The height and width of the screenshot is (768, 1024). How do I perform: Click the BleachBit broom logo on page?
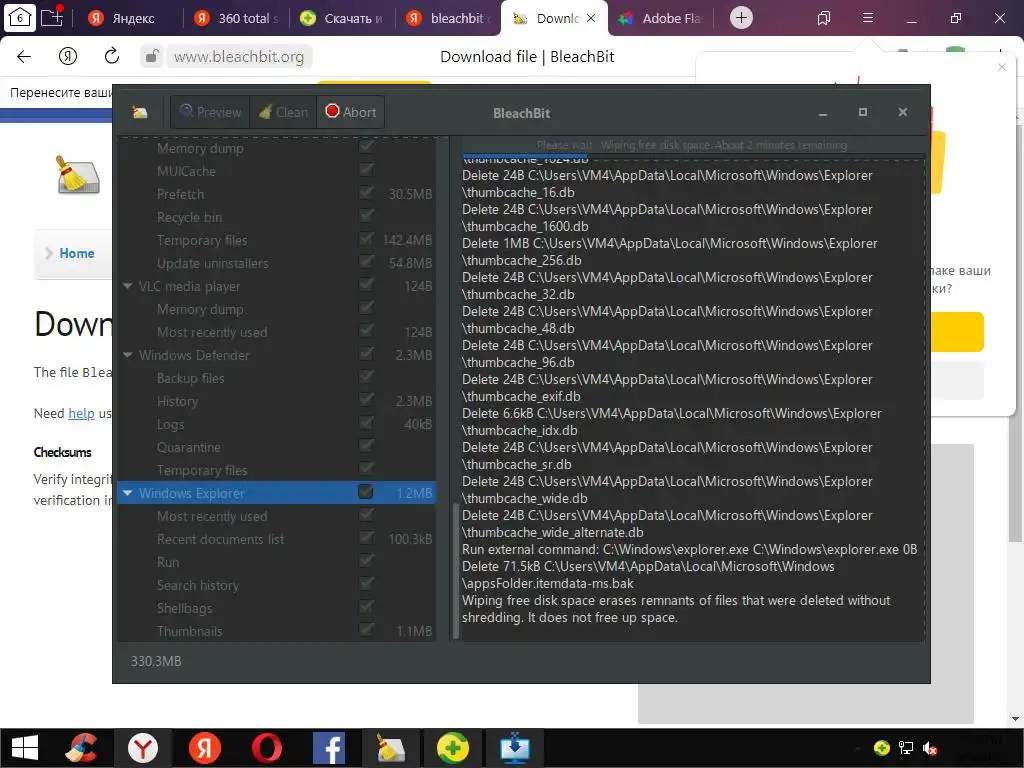78,174
